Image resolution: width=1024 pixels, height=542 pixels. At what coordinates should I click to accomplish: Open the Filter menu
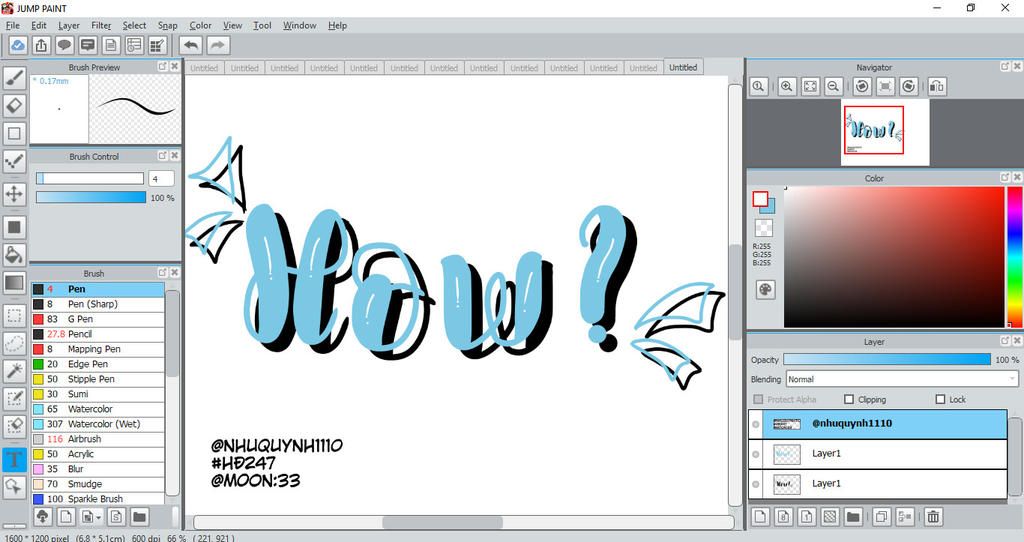[x=101, y=25]
